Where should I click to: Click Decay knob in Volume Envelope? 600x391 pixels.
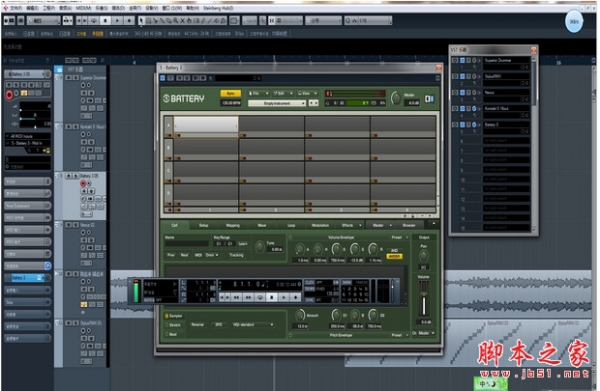tap(336, 249)
